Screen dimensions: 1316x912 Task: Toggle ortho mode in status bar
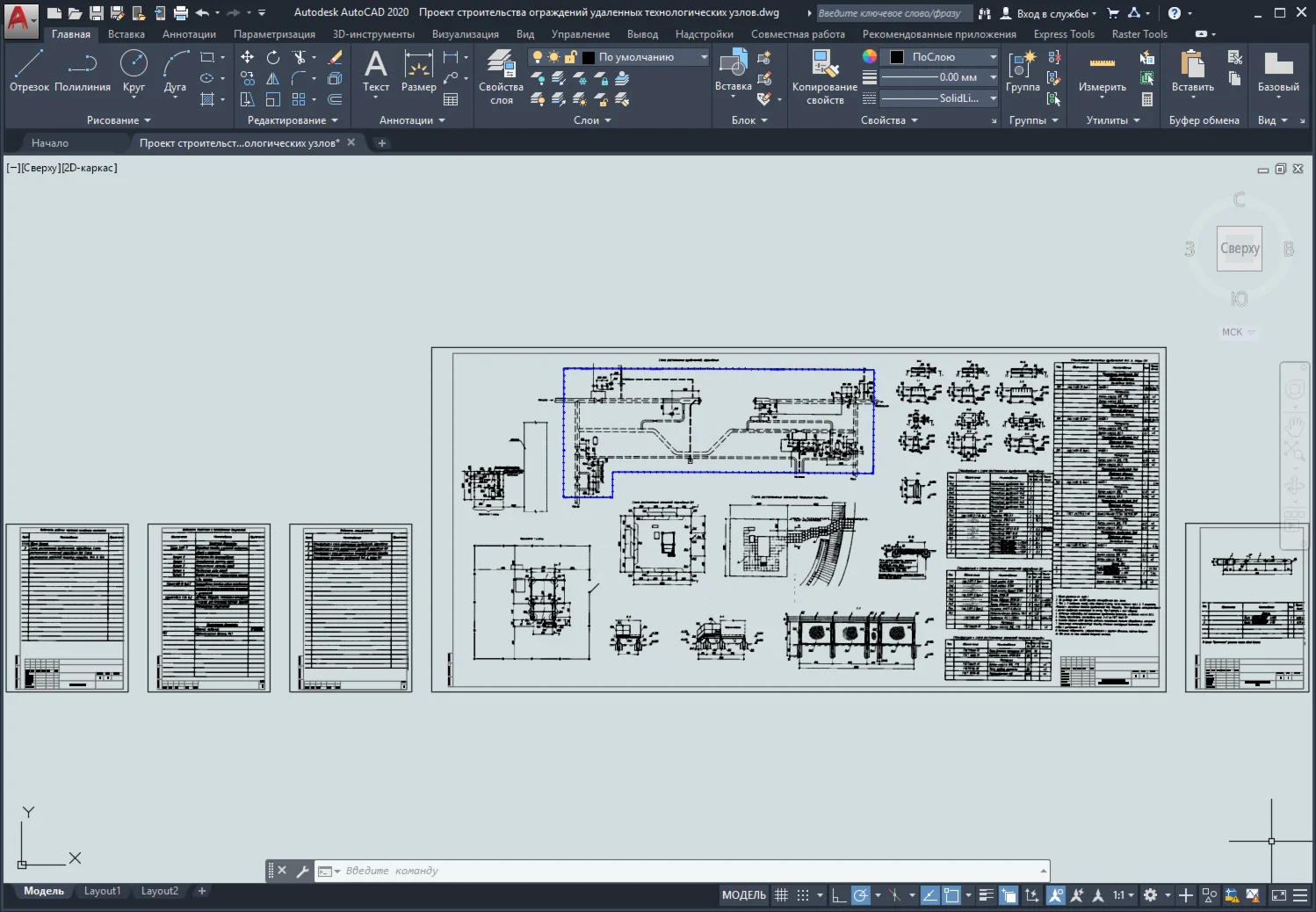point(839,895)
